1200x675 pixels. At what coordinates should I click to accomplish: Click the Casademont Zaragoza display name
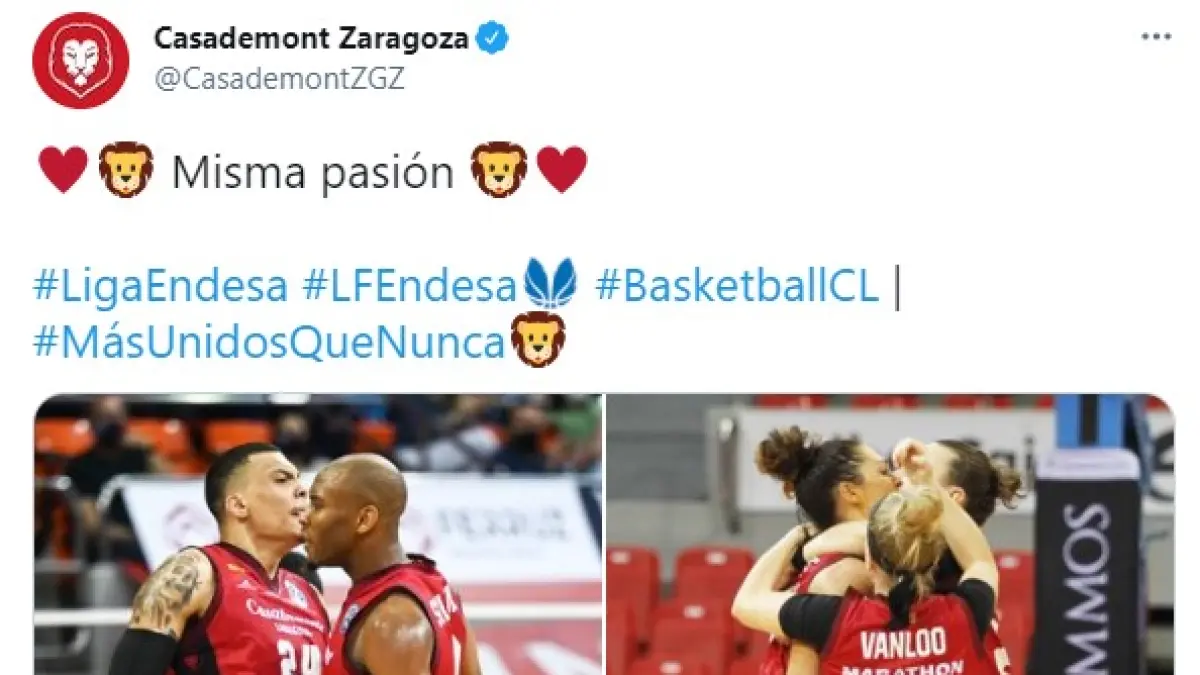(312, 39)
